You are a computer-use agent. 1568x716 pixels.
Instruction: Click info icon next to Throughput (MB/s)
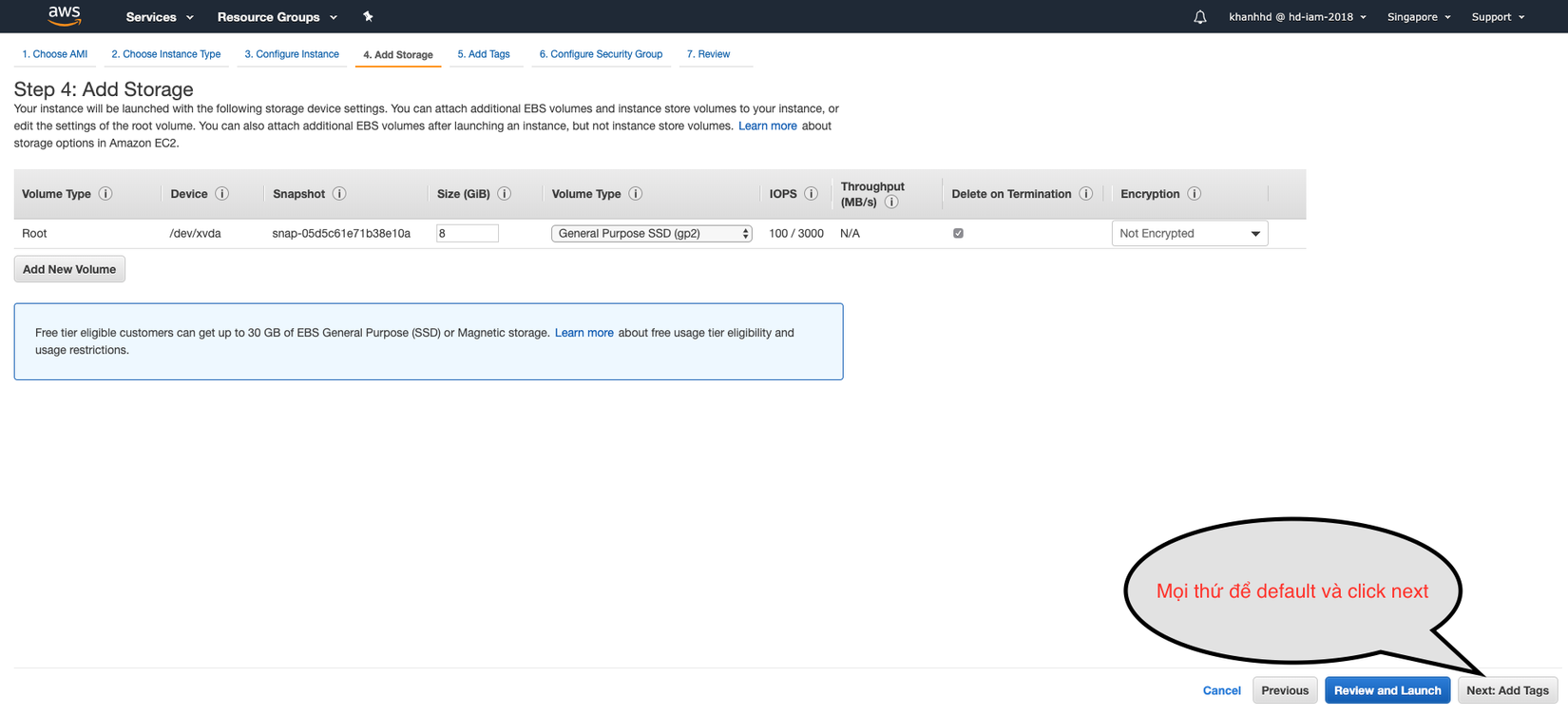pyautogui.click(x=891, y=203)
